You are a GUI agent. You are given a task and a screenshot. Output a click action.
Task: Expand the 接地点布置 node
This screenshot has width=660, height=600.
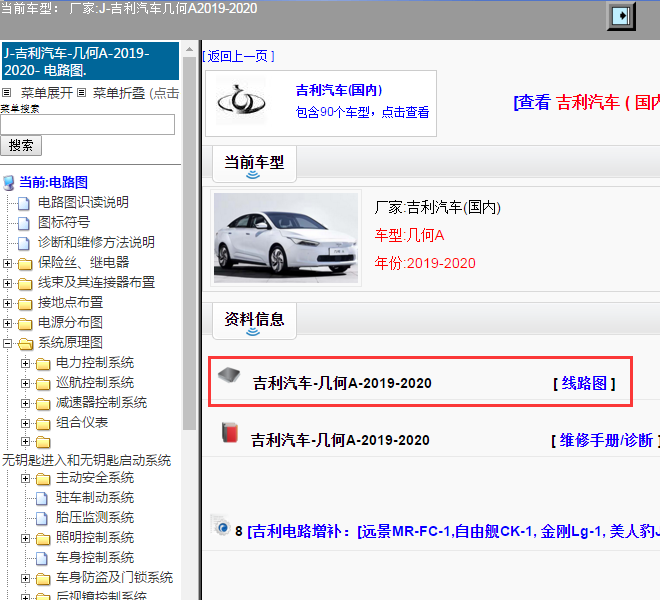pyautogui.click(x=7, y=303)
